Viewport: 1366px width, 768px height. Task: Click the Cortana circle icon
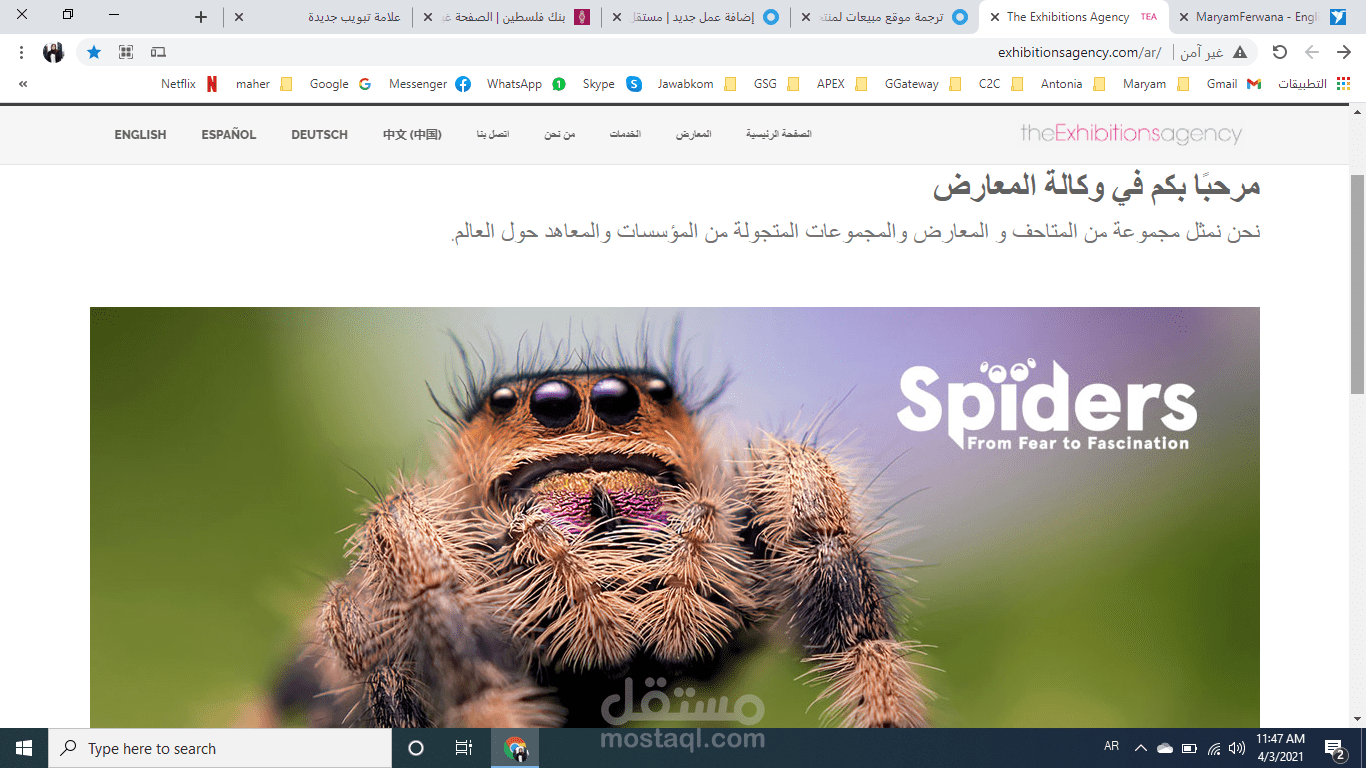416,748
